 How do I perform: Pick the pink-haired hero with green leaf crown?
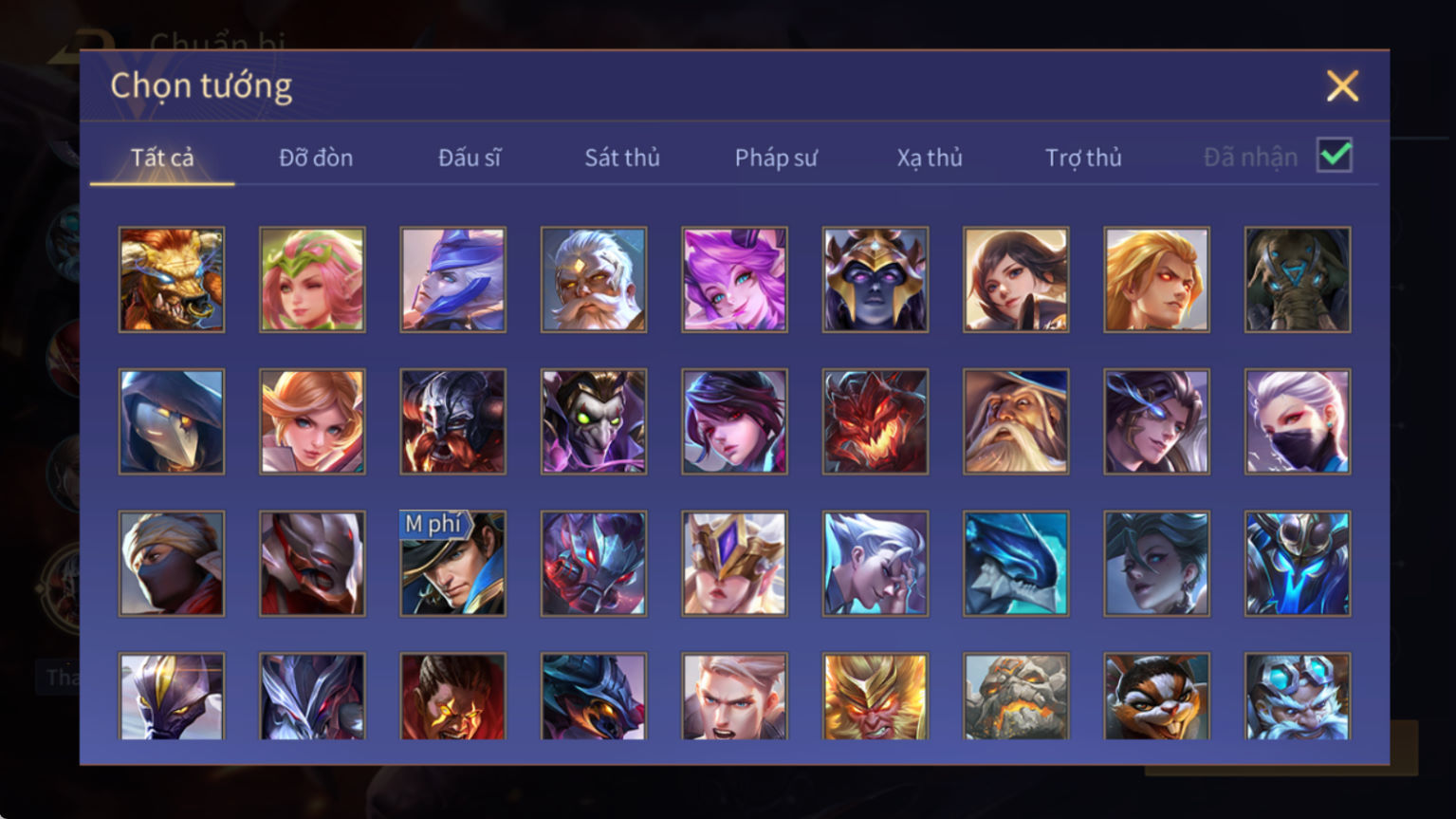(312, 279)
